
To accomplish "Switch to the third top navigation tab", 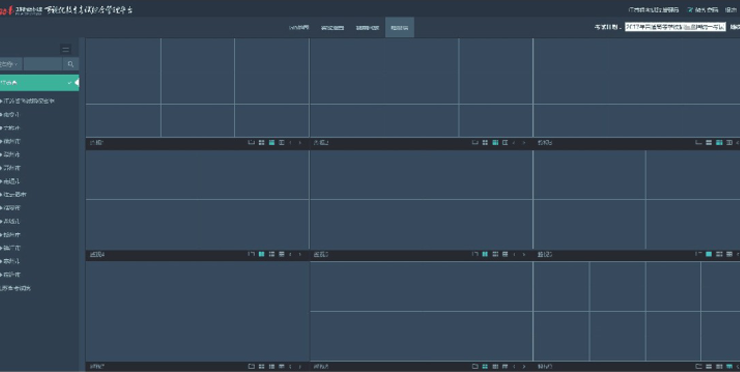I will (367, 27).
